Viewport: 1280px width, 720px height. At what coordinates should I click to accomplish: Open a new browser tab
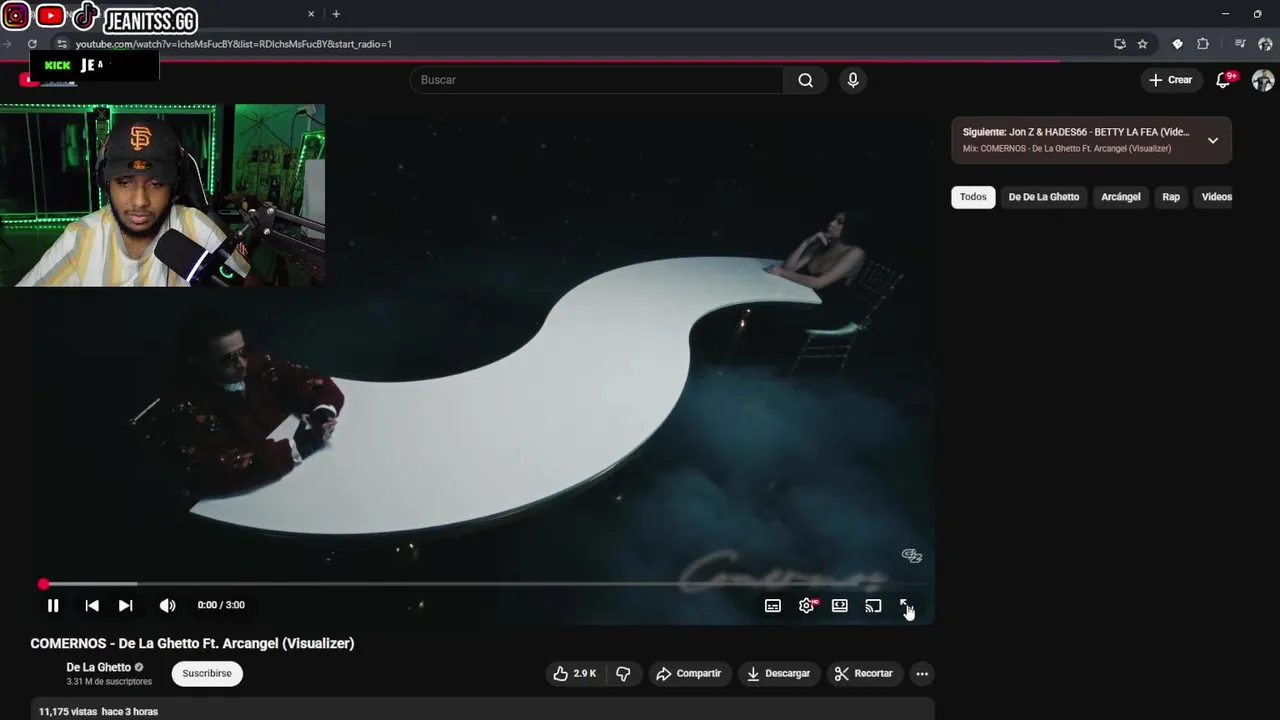pyautogui.click(x=336, y=14)
